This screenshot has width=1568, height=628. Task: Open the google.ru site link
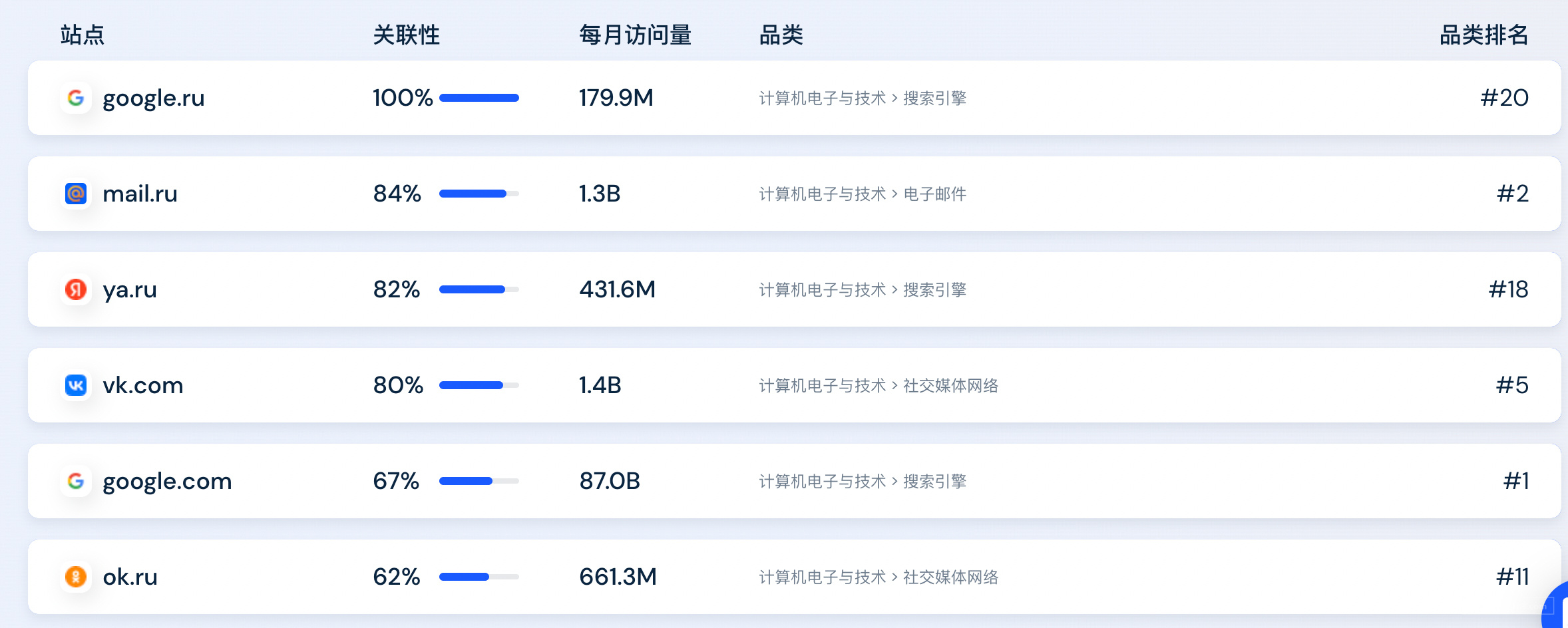point(154,98)
